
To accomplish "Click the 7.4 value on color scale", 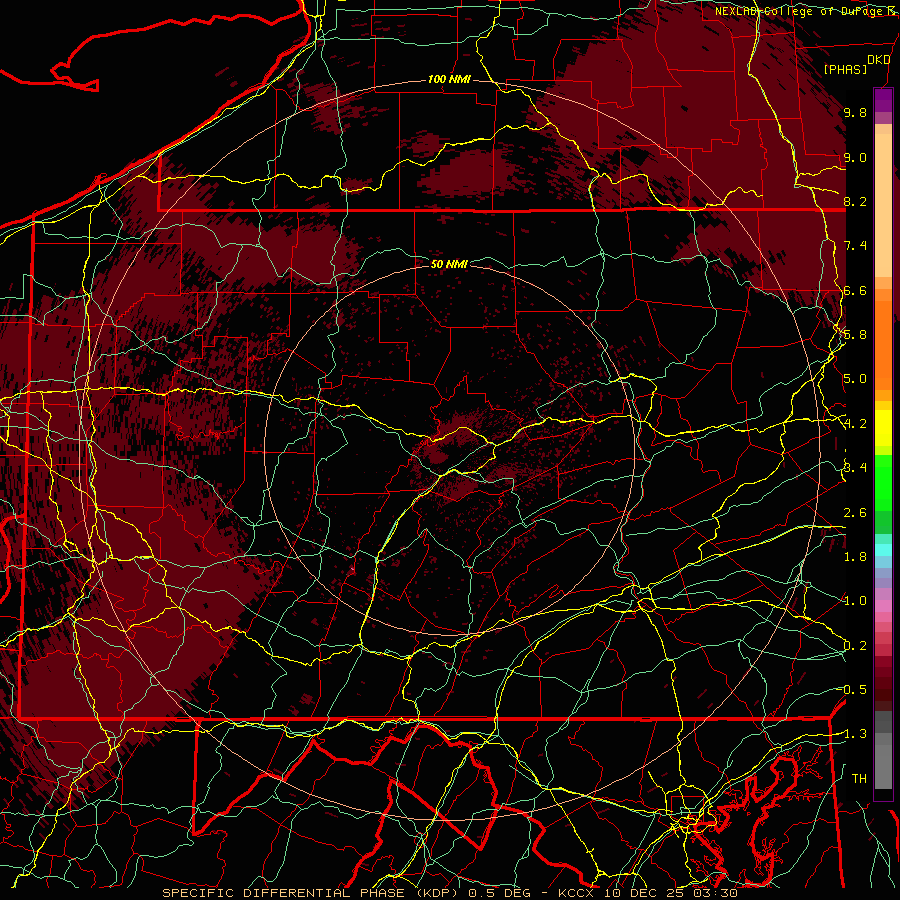I will pyautogui.click(x=855, y=246).
